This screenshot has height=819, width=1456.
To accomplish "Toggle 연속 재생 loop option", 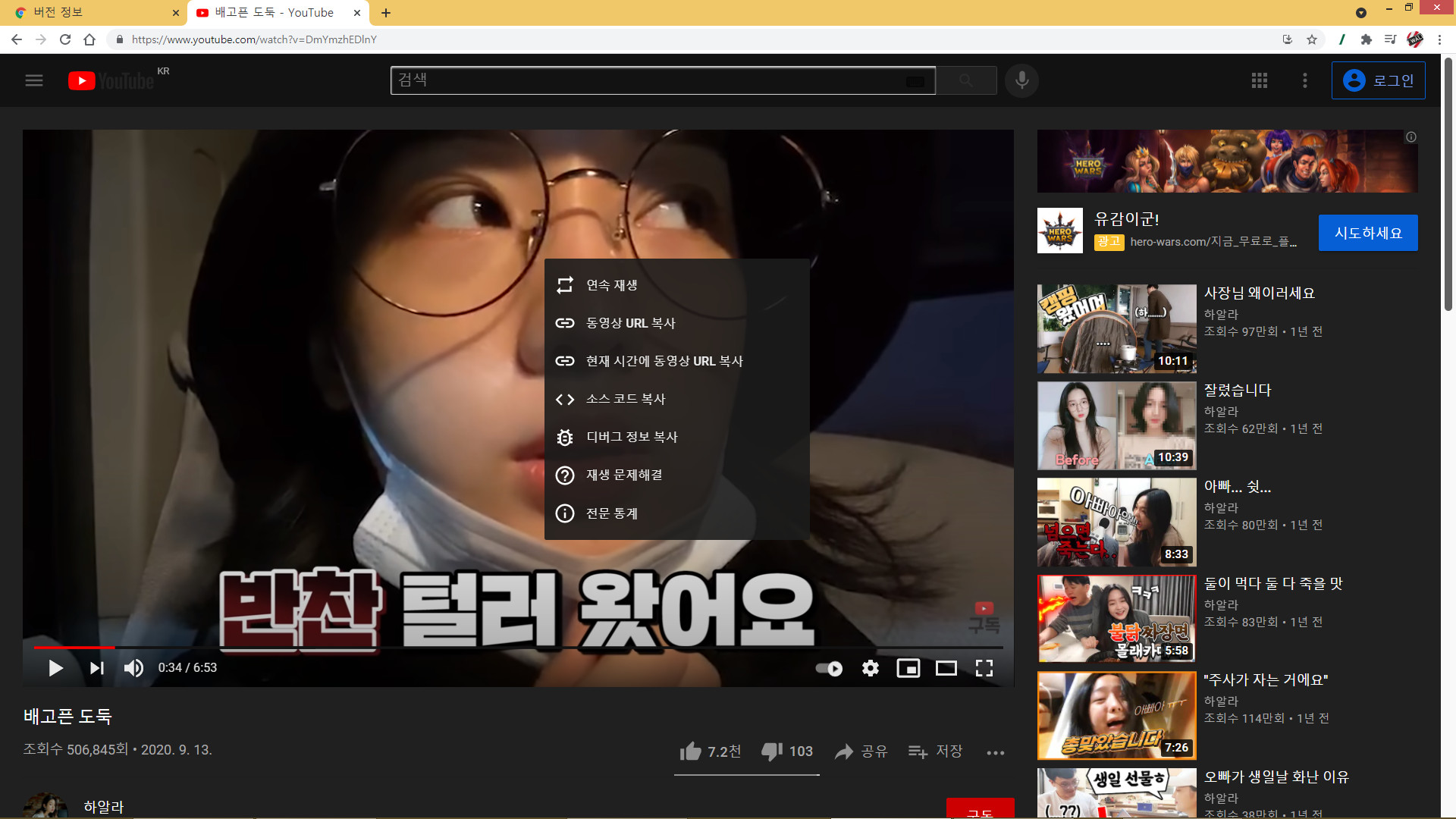I will tap(611, 285).
